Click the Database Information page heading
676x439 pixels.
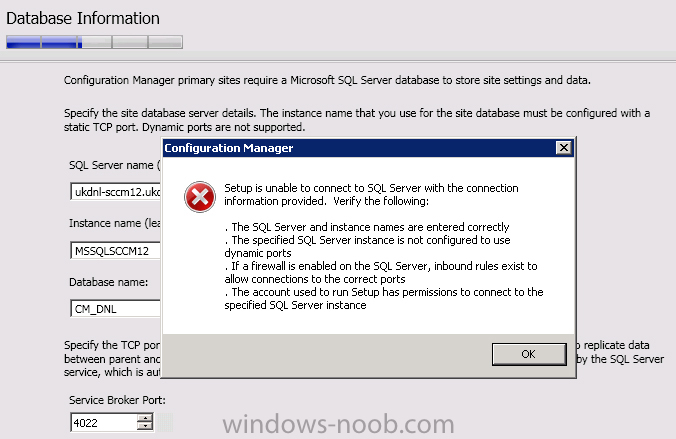83,19
